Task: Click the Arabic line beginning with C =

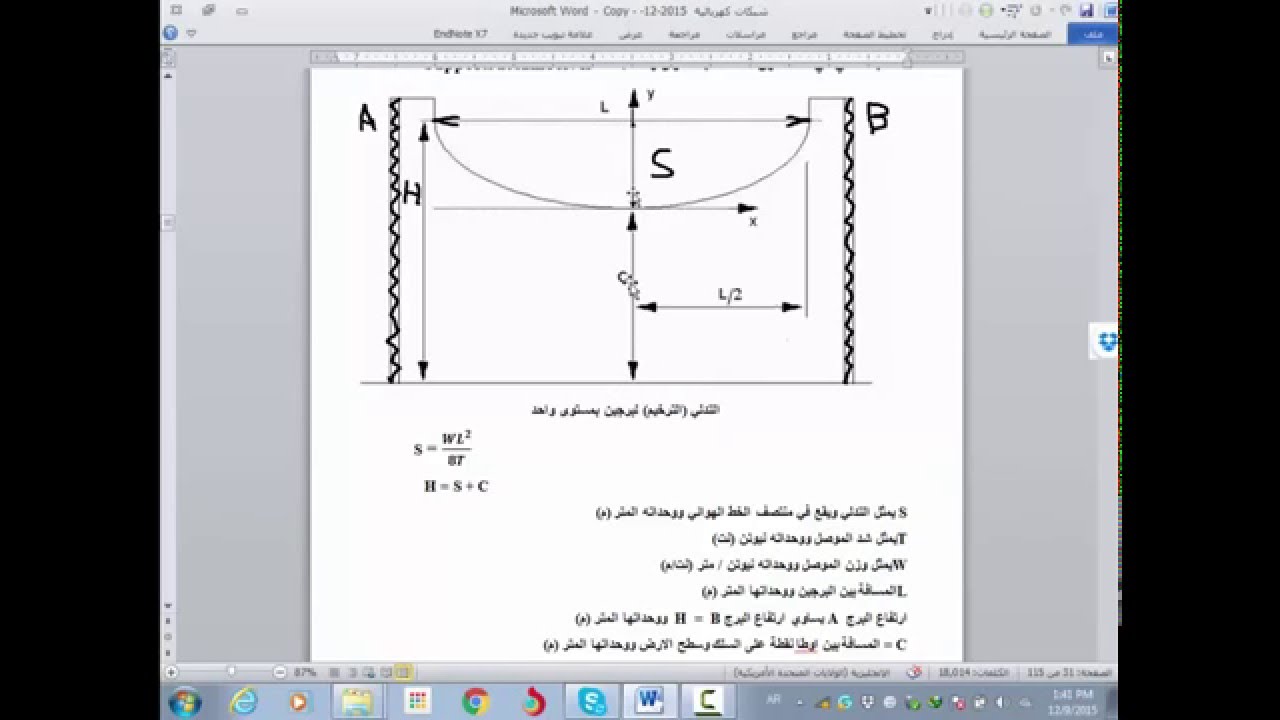Action: click(x=725, y=644)
